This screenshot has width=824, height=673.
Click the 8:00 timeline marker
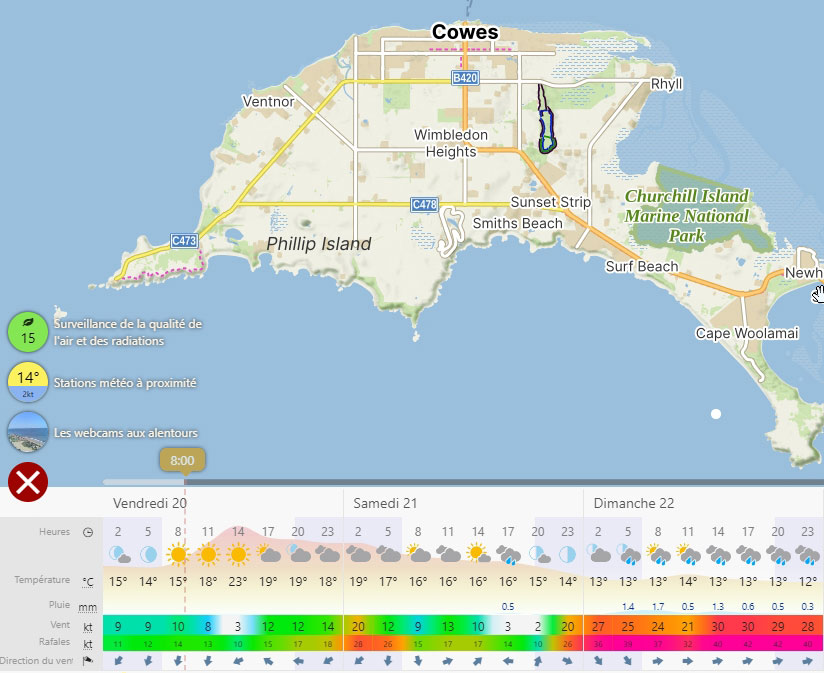point(182,461)
